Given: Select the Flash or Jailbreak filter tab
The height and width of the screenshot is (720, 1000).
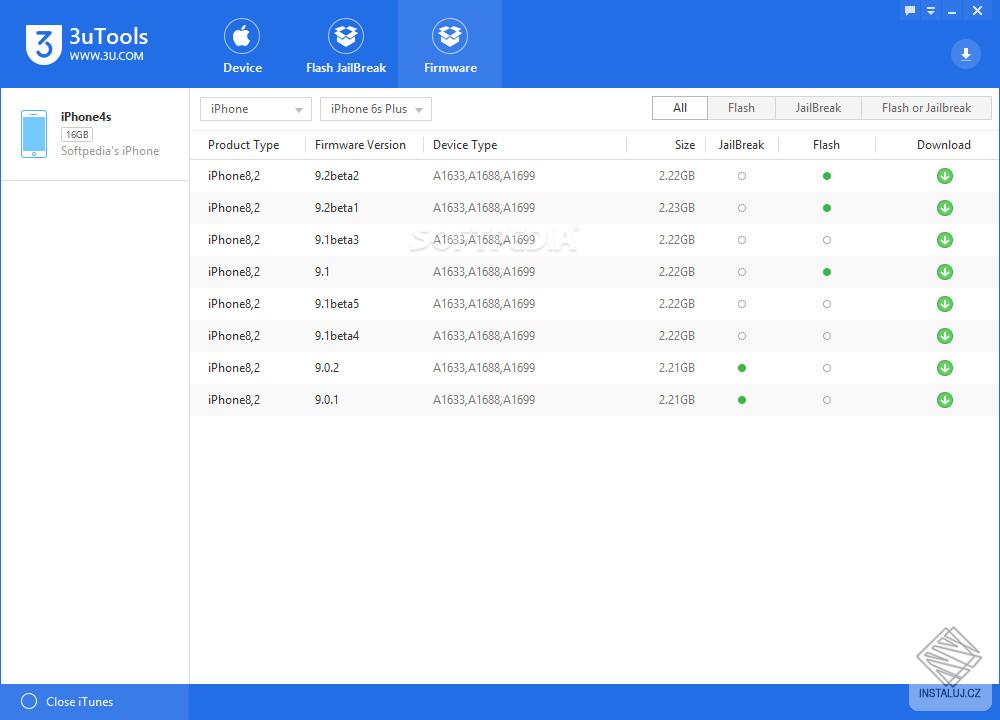Looking at the screenshot, I should point(926,108).
